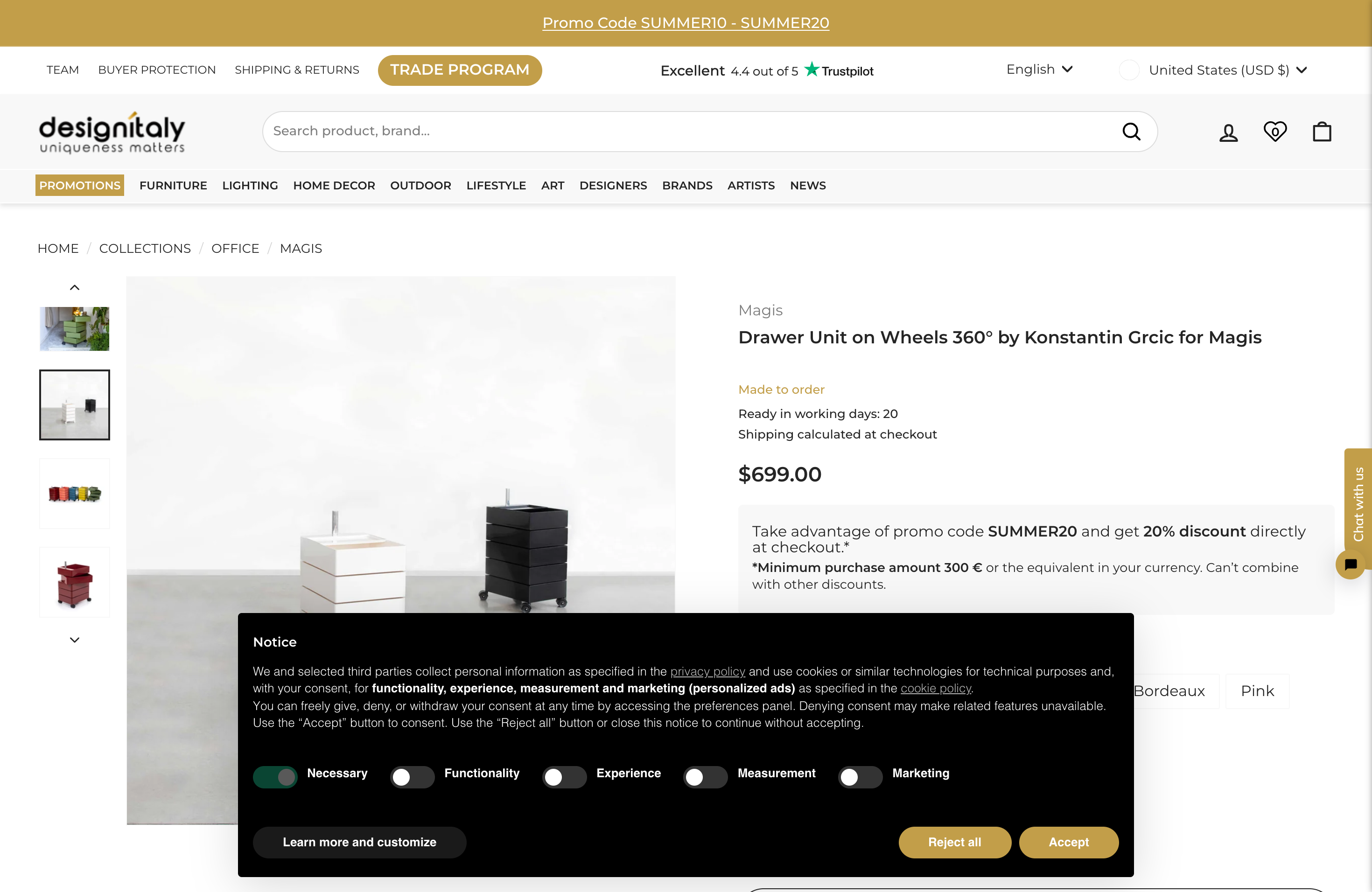Image resolution: width=1372 pixels, height=892 pixels.
Task: Open the DESIGNERS menu item
Action: (x=613, y=186)
